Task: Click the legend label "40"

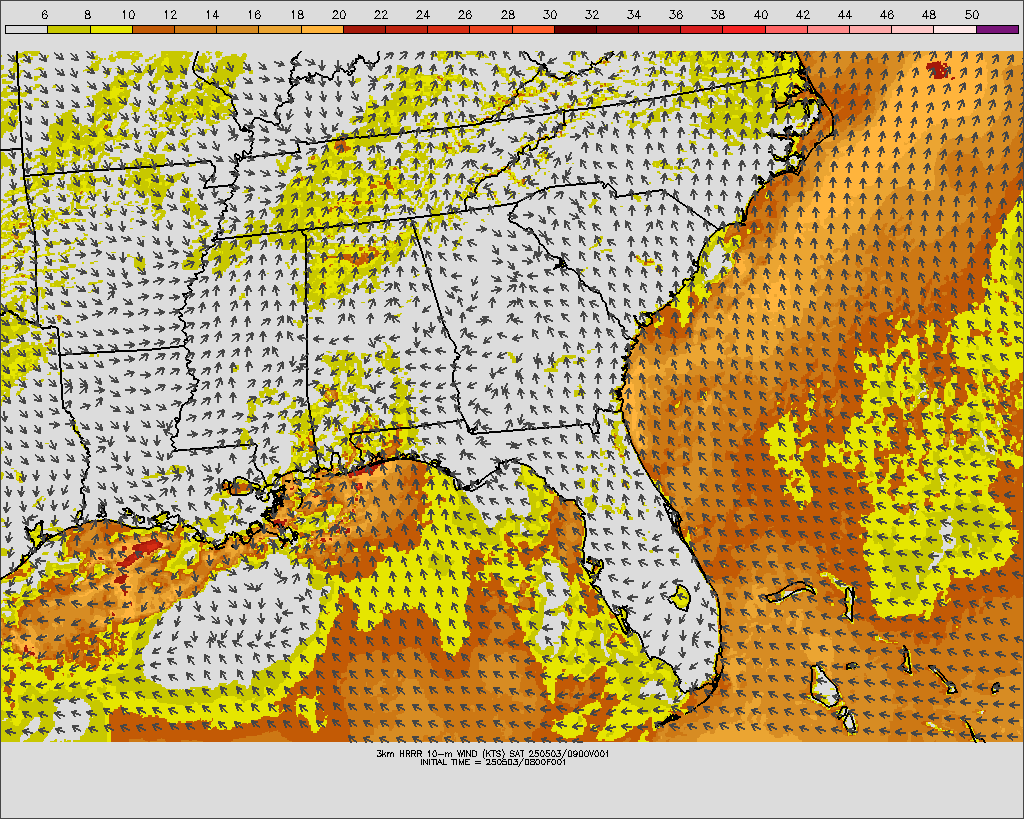Action: point(761,14)
